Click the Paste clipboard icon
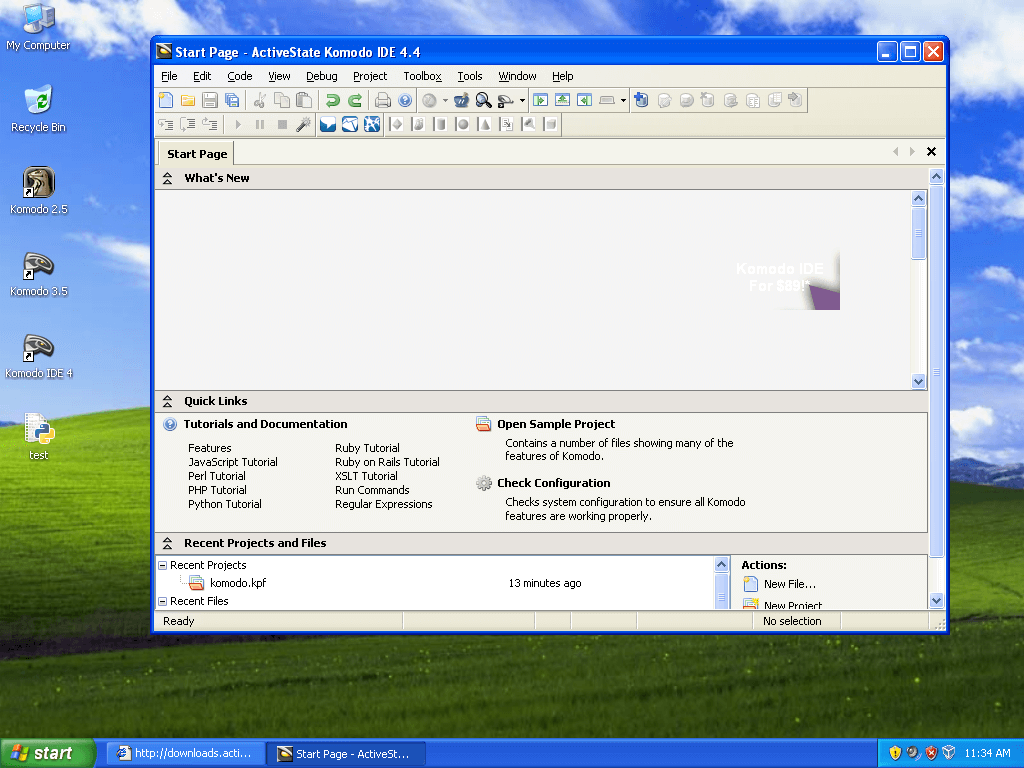This screenshot has width=1024, height=768. click(304, 100)
